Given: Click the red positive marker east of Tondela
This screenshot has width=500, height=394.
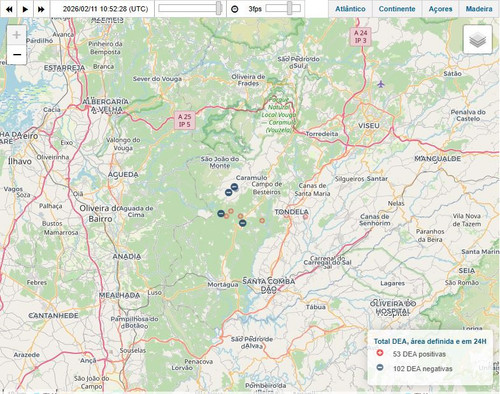Looking at the screenshot, I should [x=305, y=217].
